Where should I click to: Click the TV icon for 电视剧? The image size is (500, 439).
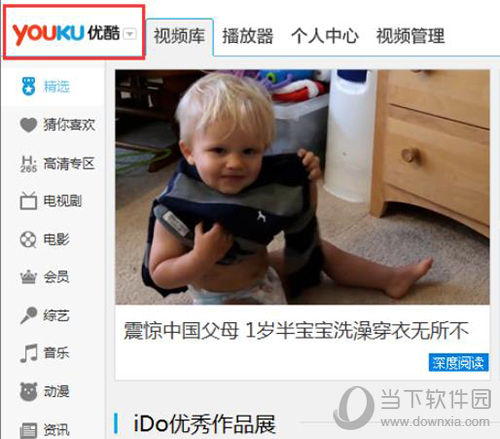[x=28, y=201]
